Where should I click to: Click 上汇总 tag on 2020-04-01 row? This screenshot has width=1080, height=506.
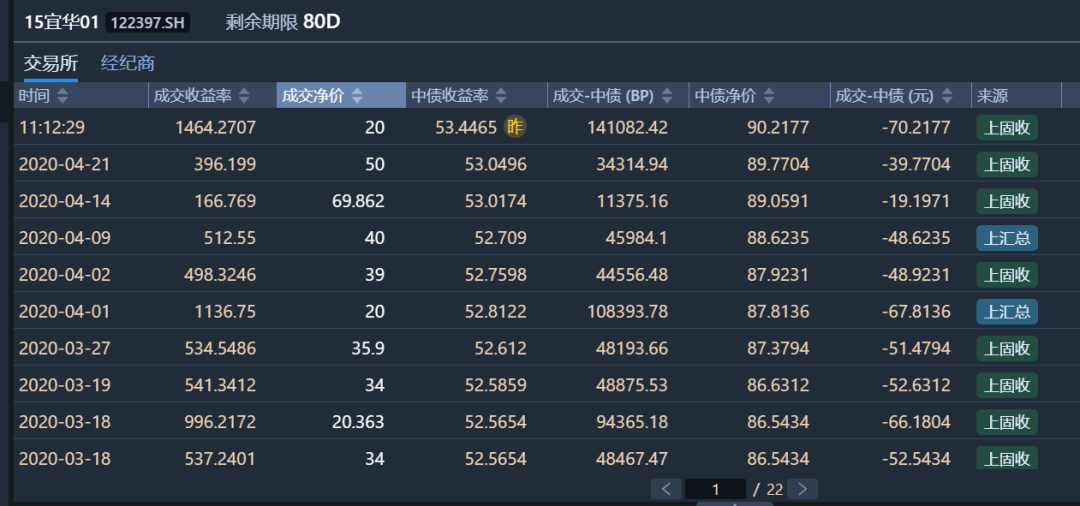tap(1007, 311)
